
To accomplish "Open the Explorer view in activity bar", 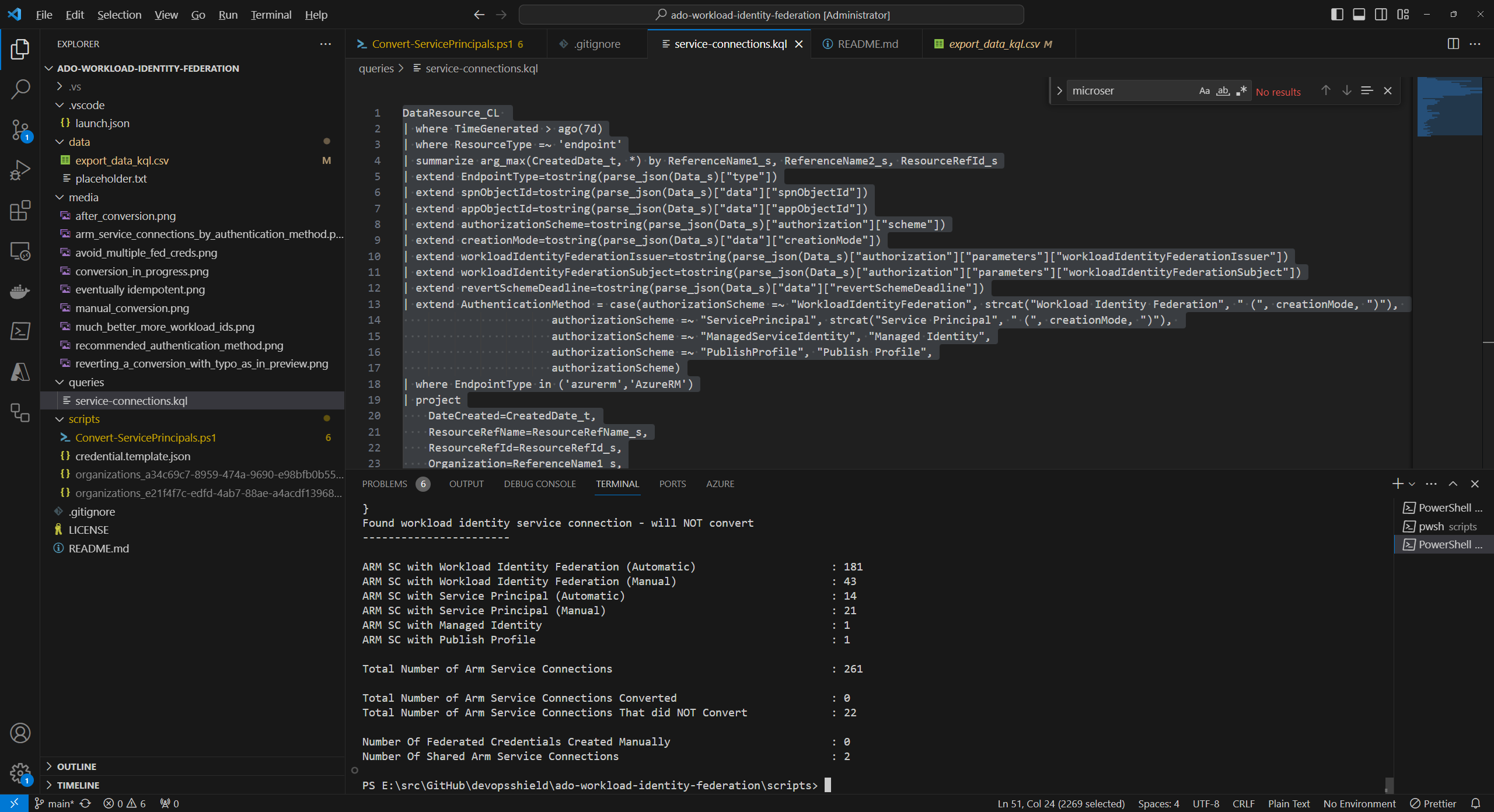I will tap(20, 49).
